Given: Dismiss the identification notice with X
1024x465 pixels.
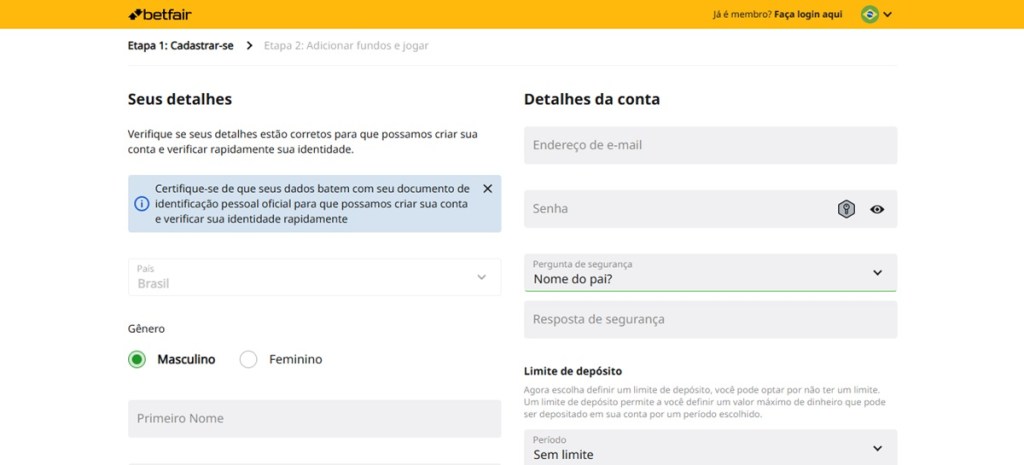Looking at the screenshot, I should [487, 188].
